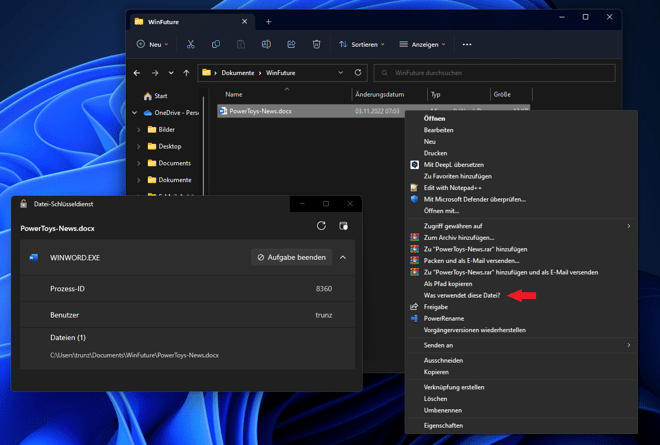Click the Cut scissors icon in Explorer toolbar
This screenshot has height=445, width=660.
(x=191, y=44)
